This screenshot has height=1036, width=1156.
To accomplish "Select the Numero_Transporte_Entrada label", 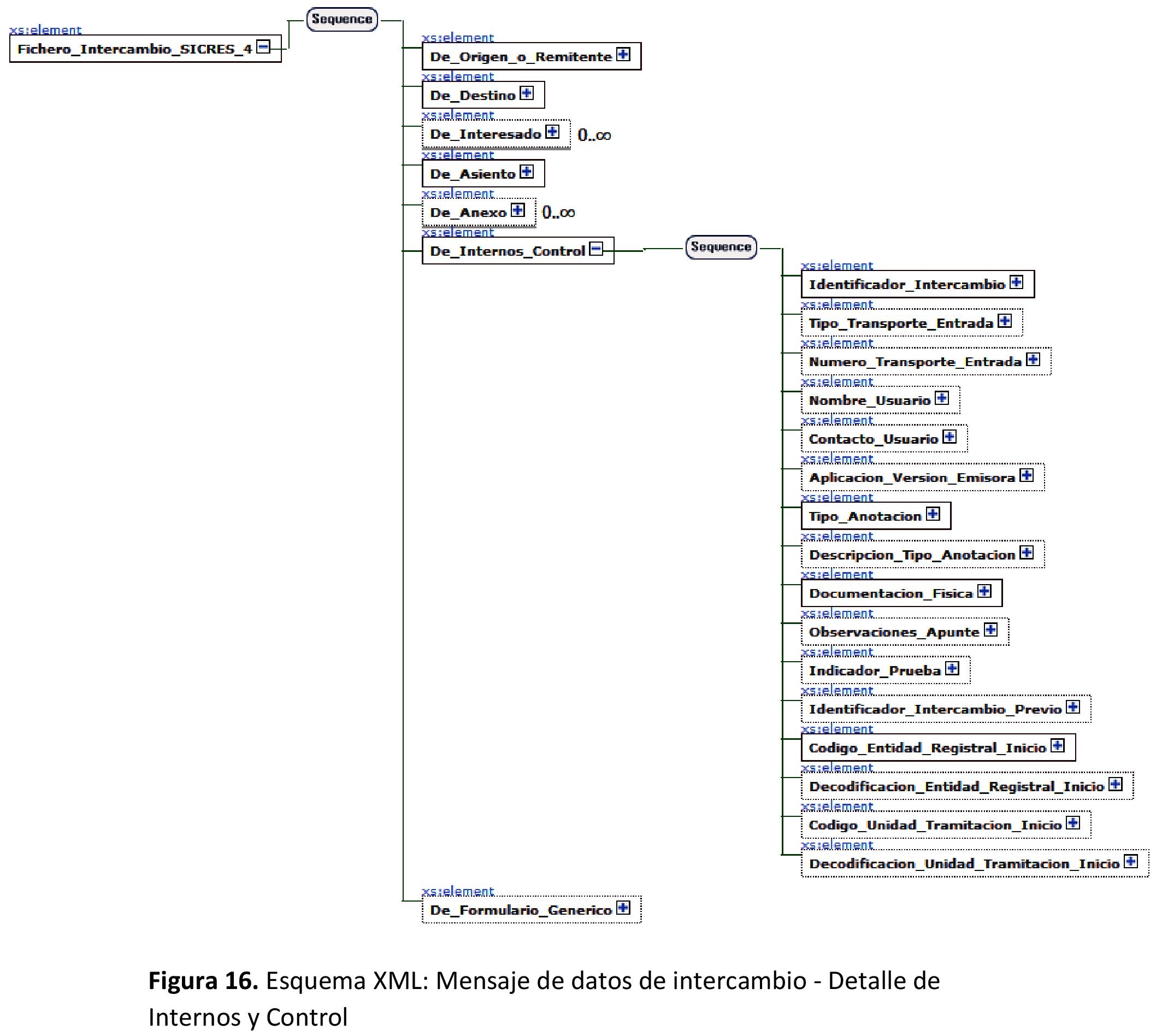I will (x=916, y=363).
